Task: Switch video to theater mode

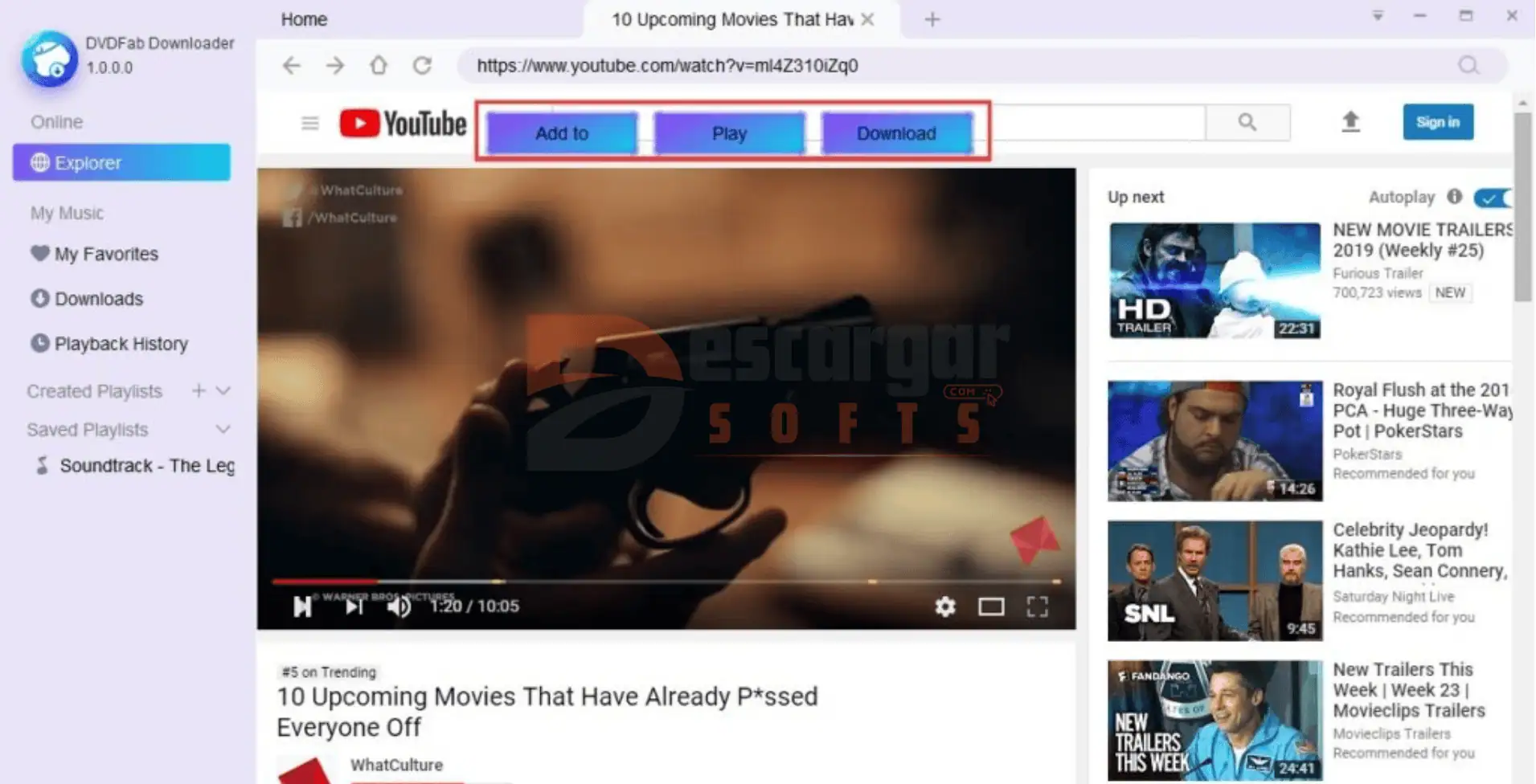Action: point(990,606)
